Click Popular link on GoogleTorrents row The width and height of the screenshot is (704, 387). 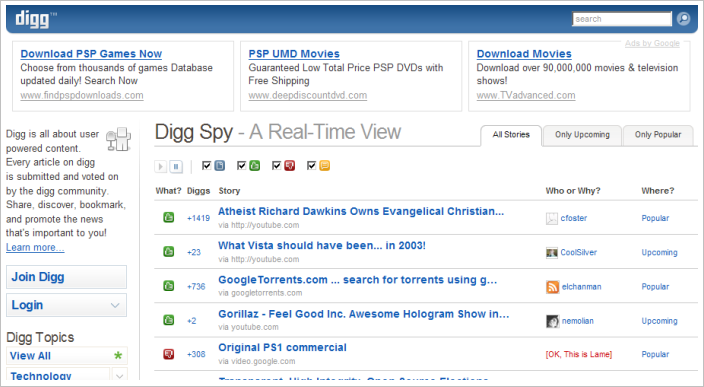[x=655, y=286]
